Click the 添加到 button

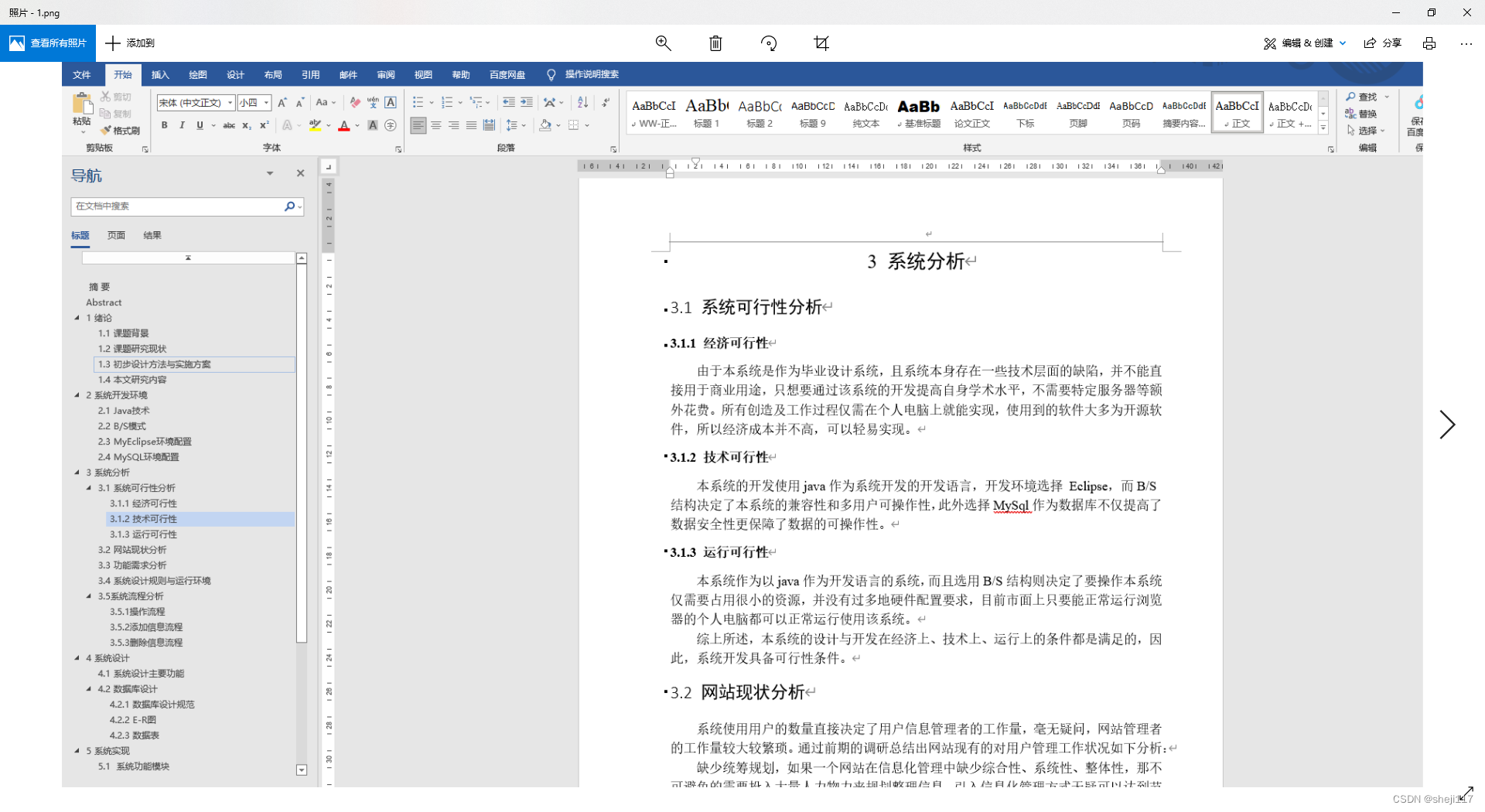tap(130, 43)
